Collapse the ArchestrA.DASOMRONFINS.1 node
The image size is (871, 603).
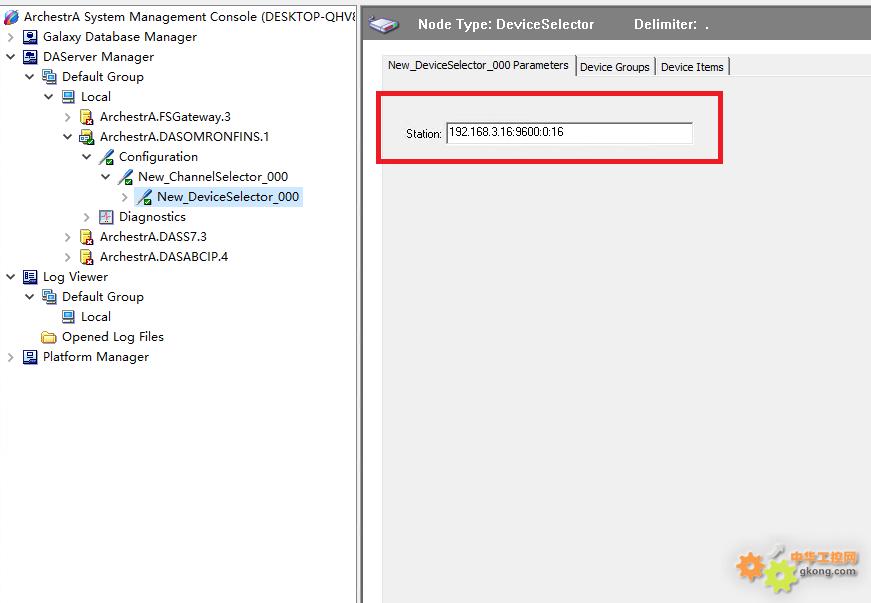pos(67,137)
